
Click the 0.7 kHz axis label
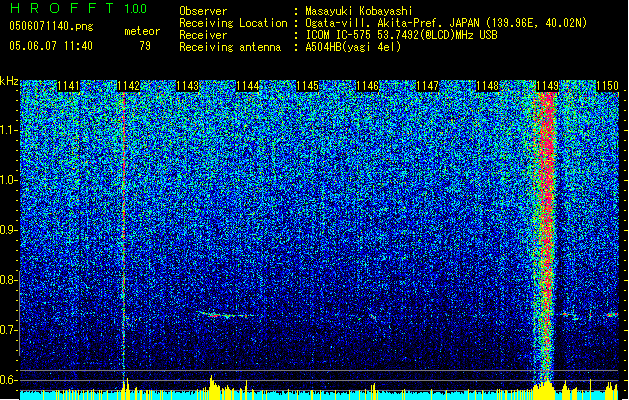[8, 330]
